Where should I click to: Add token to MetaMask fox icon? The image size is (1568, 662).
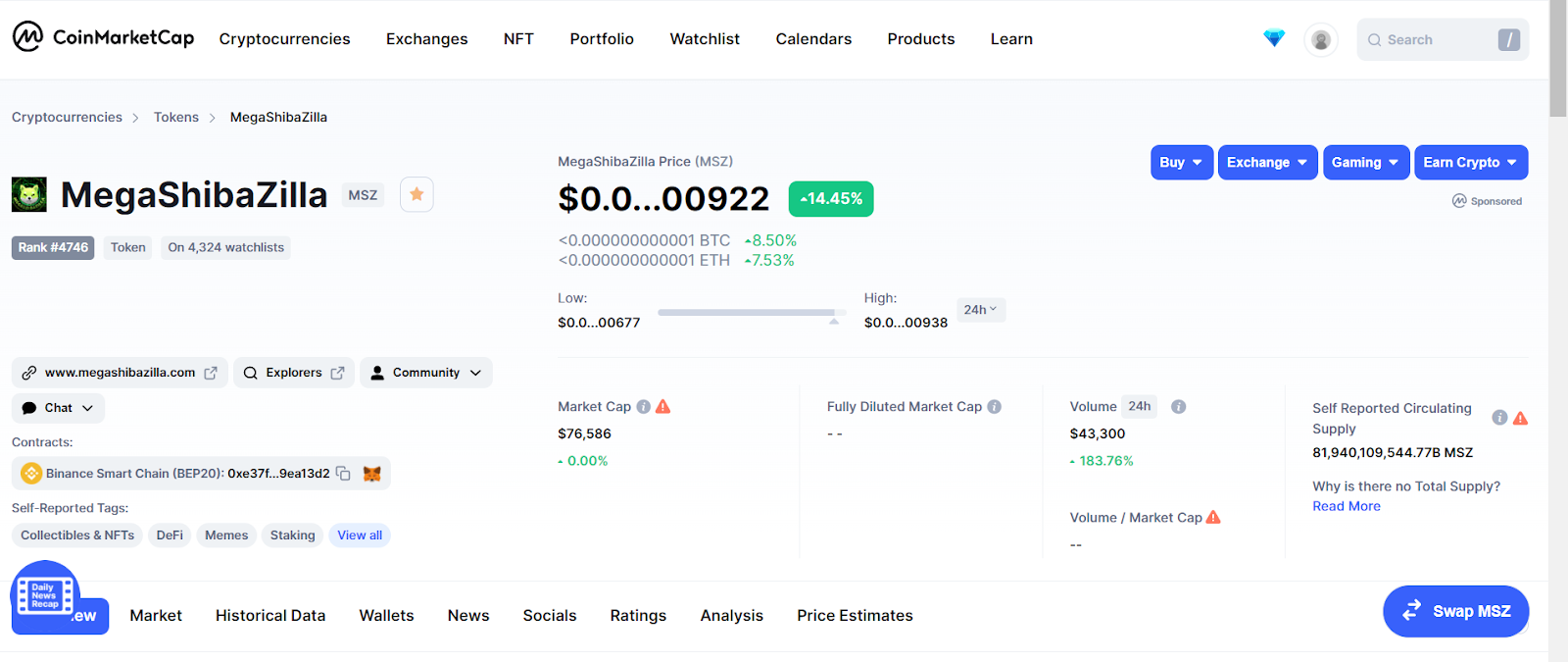coord(371,473)
